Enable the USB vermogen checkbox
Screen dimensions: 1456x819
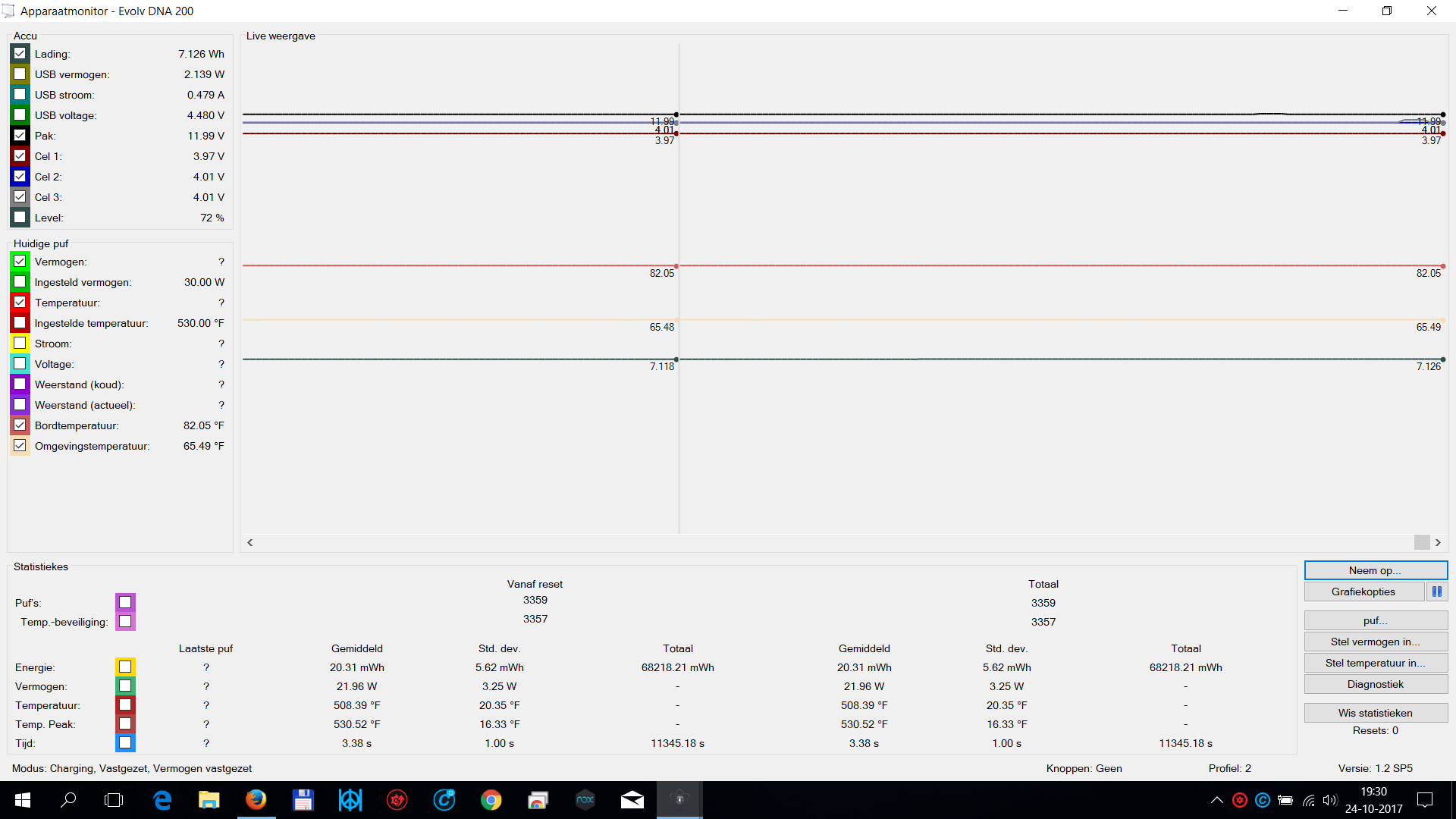(x=20, y=74)
